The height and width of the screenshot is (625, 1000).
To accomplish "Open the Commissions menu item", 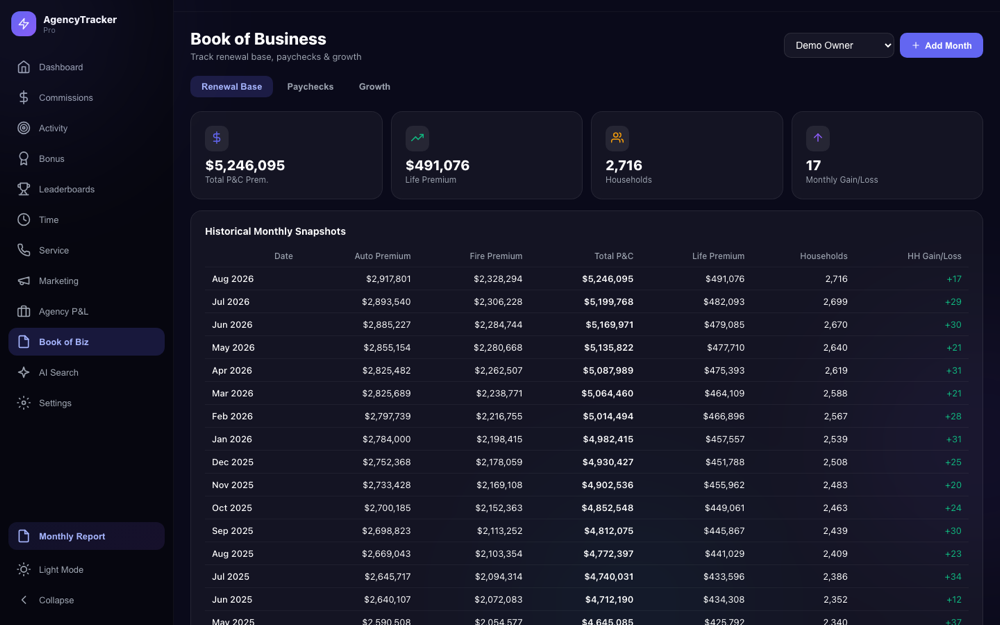I will (66, 98).
